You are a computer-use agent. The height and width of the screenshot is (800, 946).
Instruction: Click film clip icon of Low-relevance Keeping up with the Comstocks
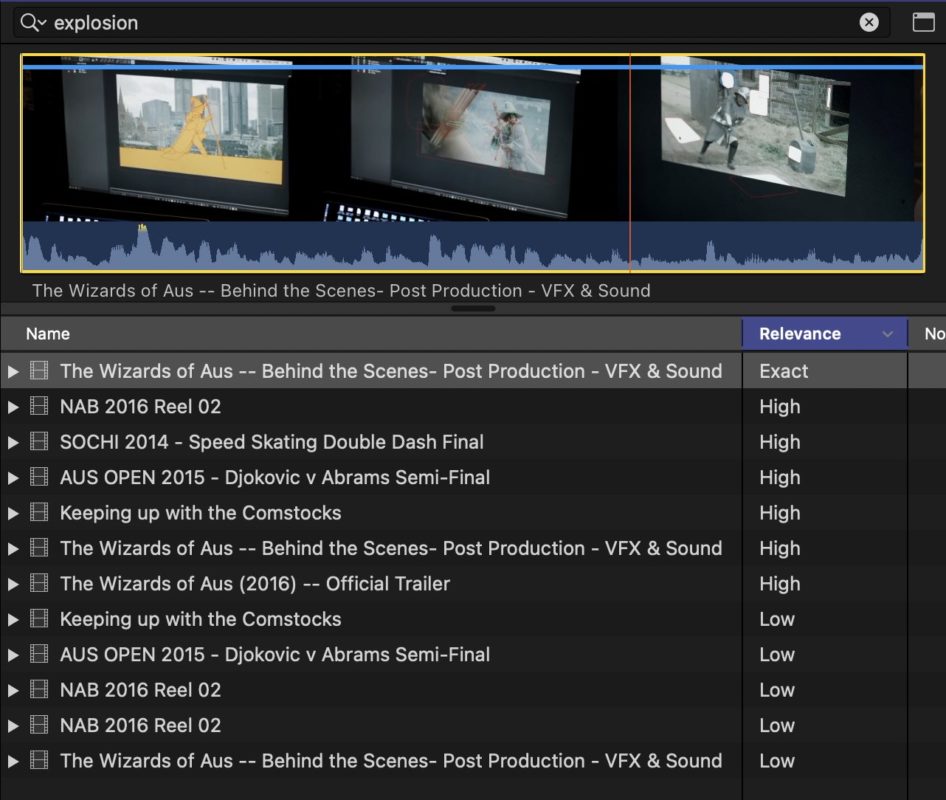[39, 618]
